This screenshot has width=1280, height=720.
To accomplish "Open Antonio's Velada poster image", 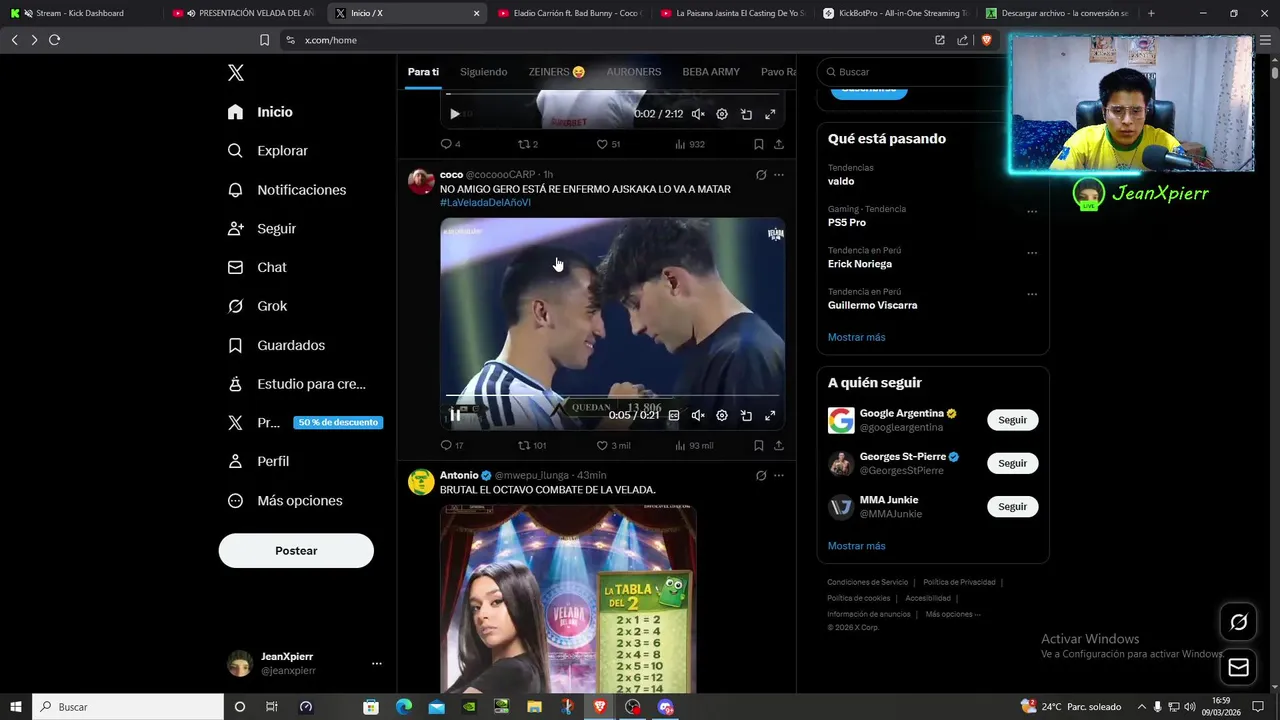I will (x=568, y=598).
